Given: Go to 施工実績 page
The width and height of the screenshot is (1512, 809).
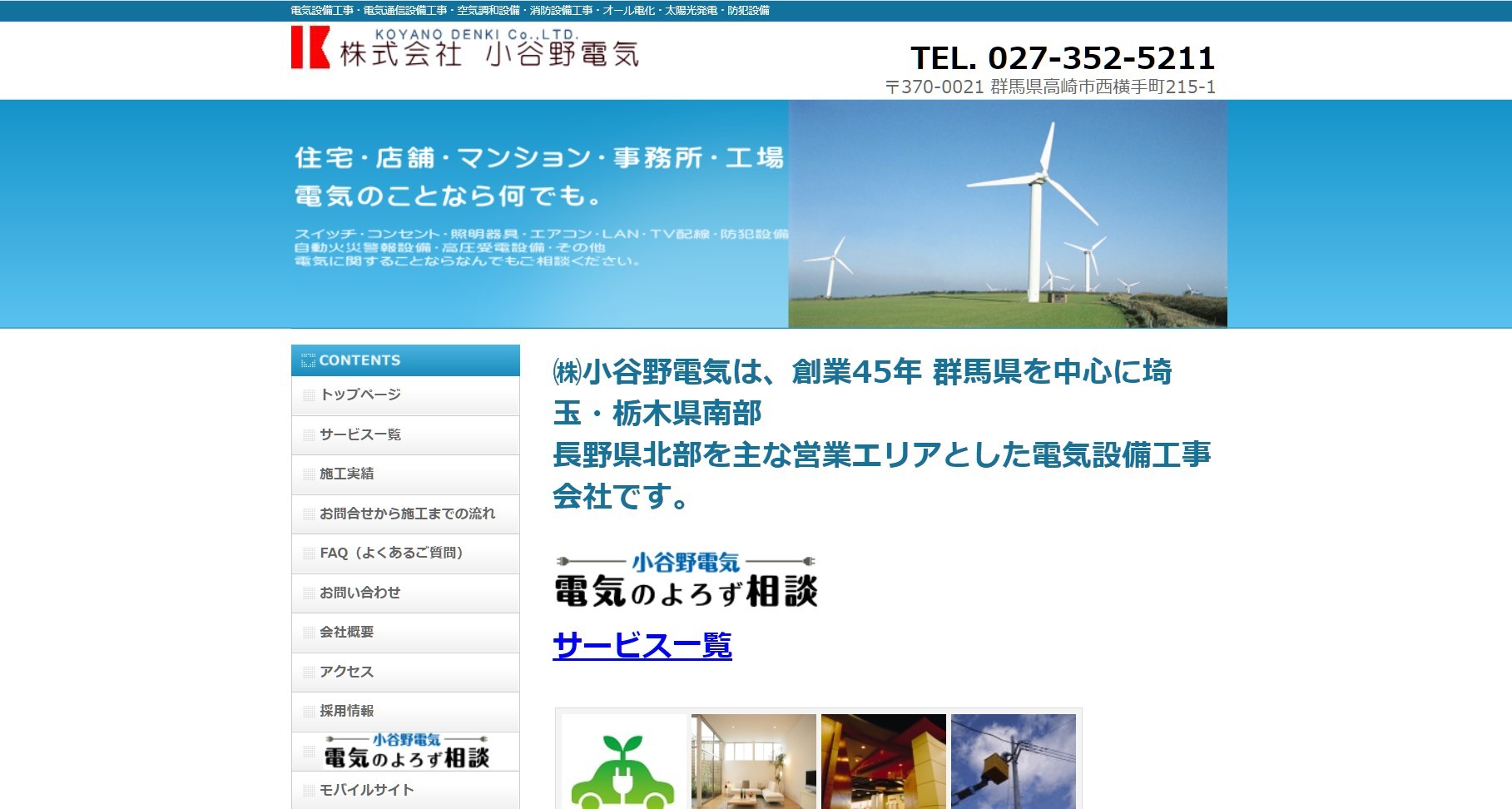Looking at the screenshot, I should (405, 474).
